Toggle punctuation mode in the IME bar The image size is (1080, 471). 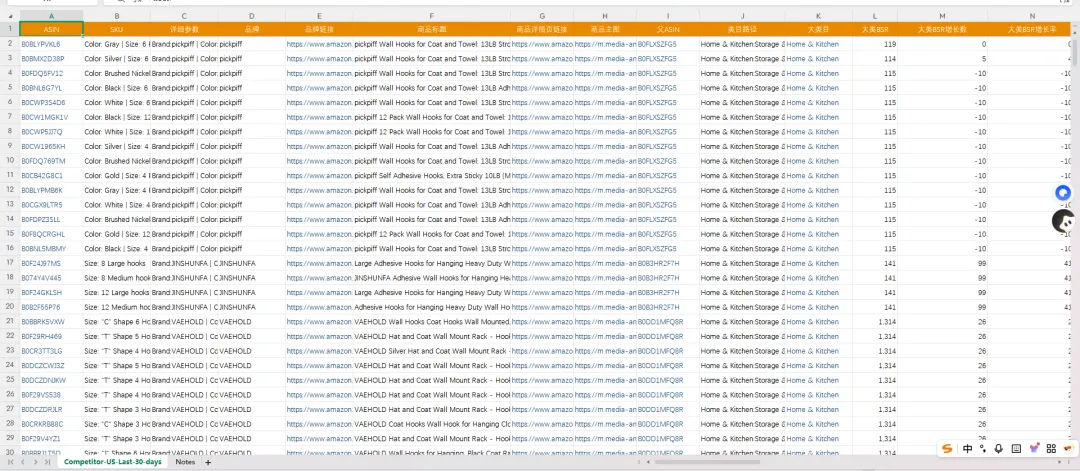point(983,448)
